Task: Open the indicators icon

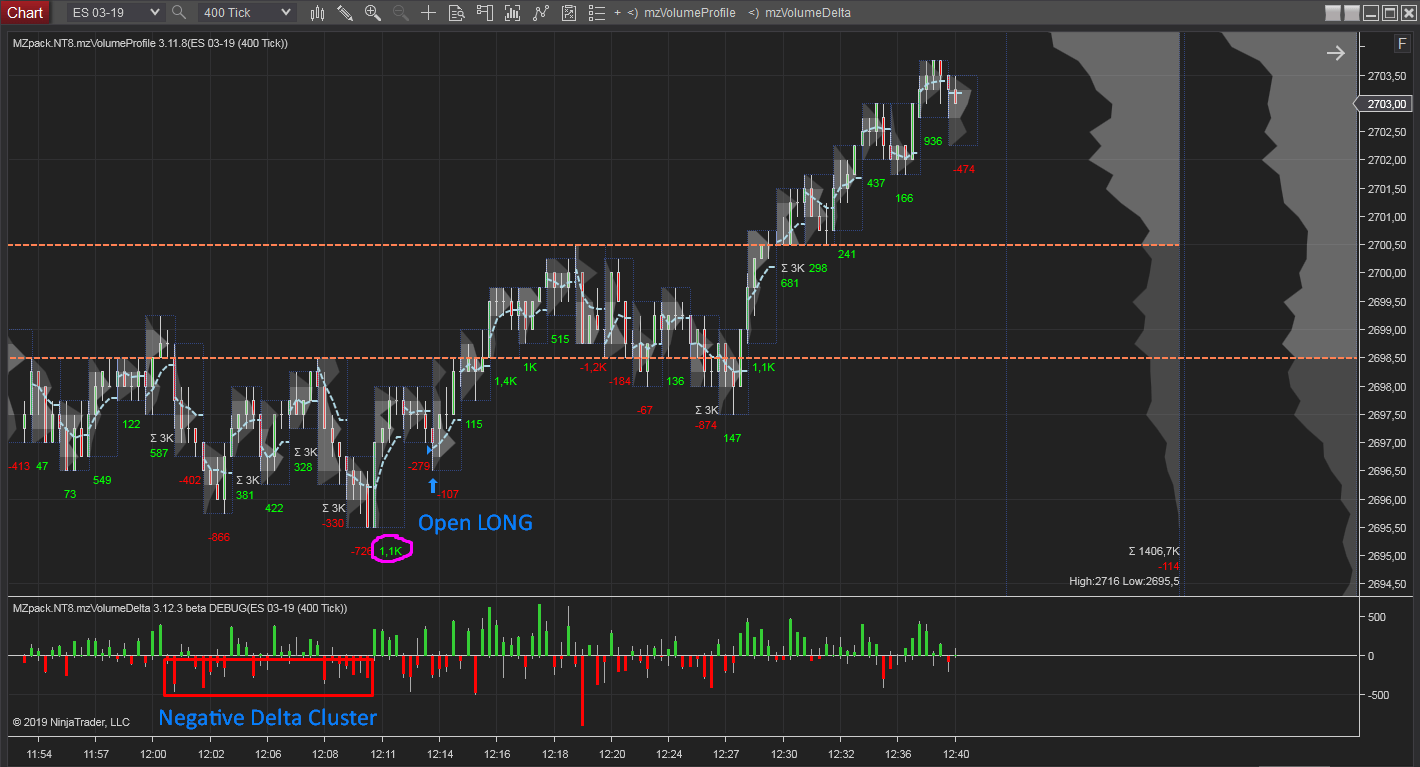Action: [x=541, y=13]
